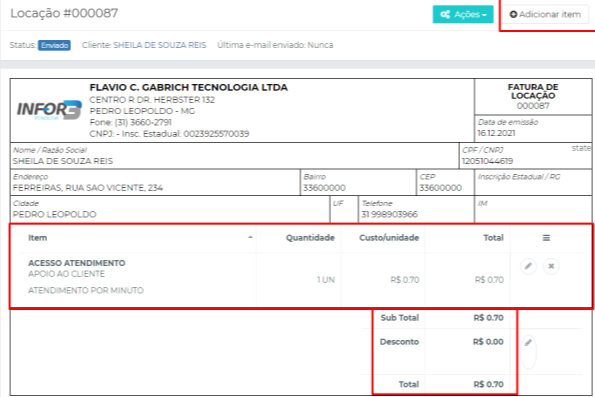This screenshot has height=397, width=595.
Task: Click the Custo/unidade column header
Action: coord(389,238)
